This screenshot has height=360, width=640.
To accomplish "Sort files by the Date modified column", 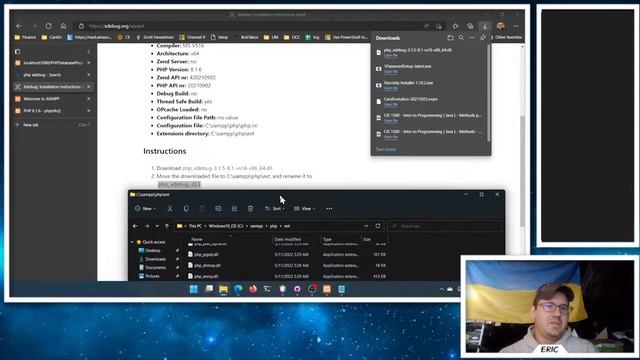I will pos(288,239).
